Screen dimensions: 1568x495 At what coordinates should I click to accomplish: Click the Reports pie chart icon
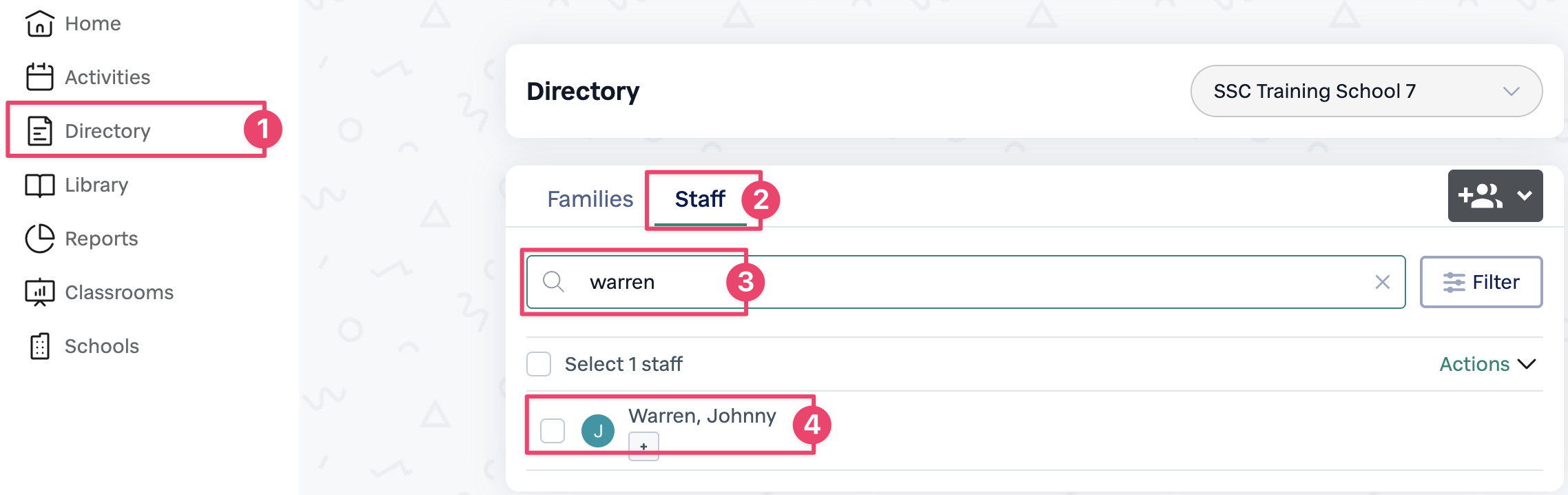point(39,239)
